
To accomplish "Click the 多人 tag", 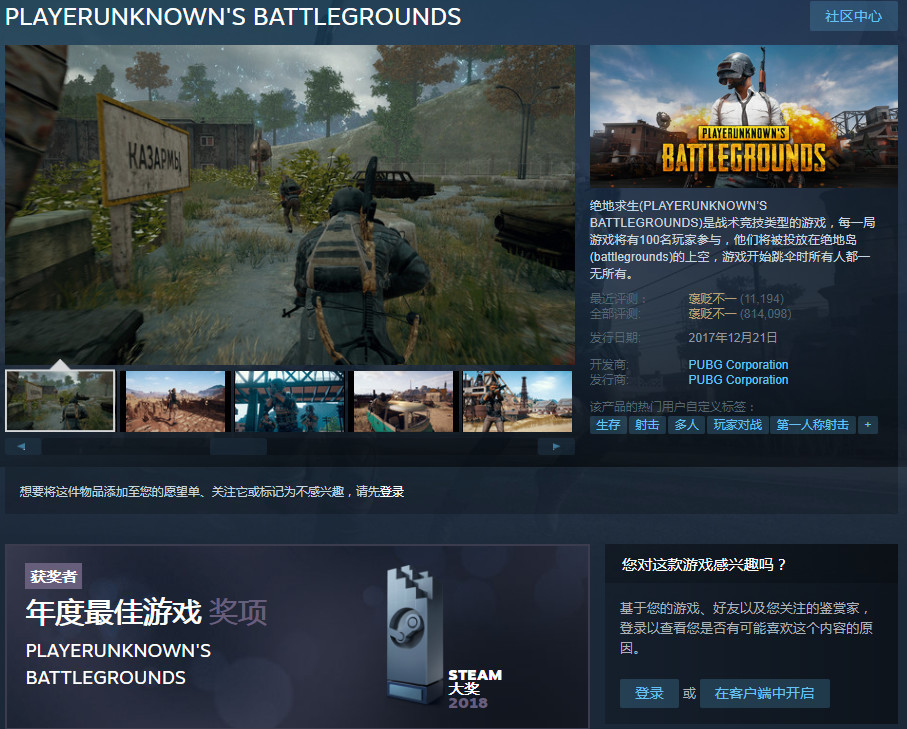I will click(686, 425).
